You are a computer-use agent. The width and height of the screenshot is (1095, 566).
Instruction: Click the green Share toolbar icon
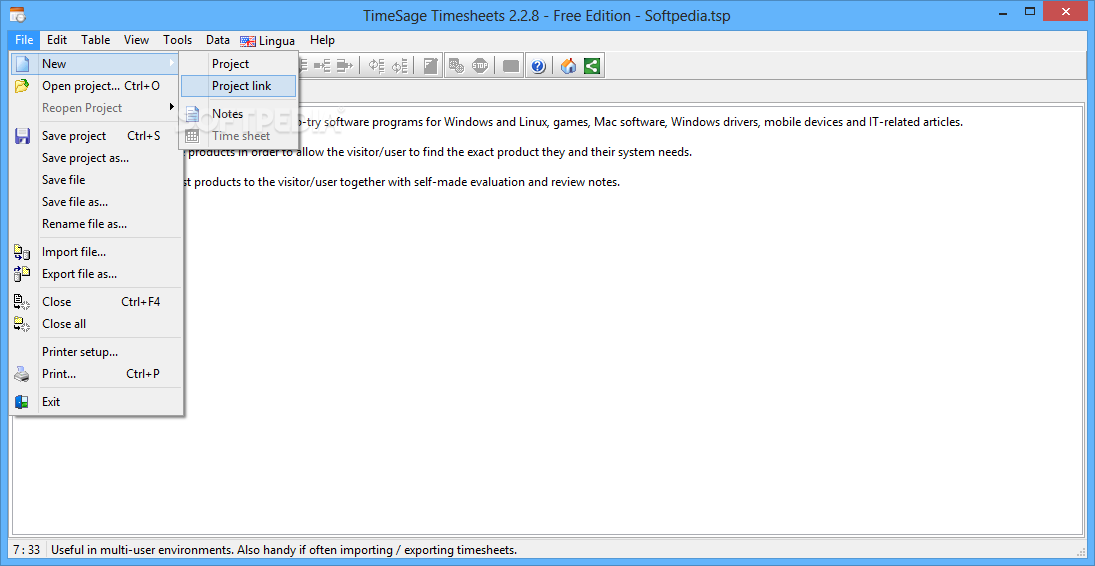pyautogui.click(x=592, y=66)
